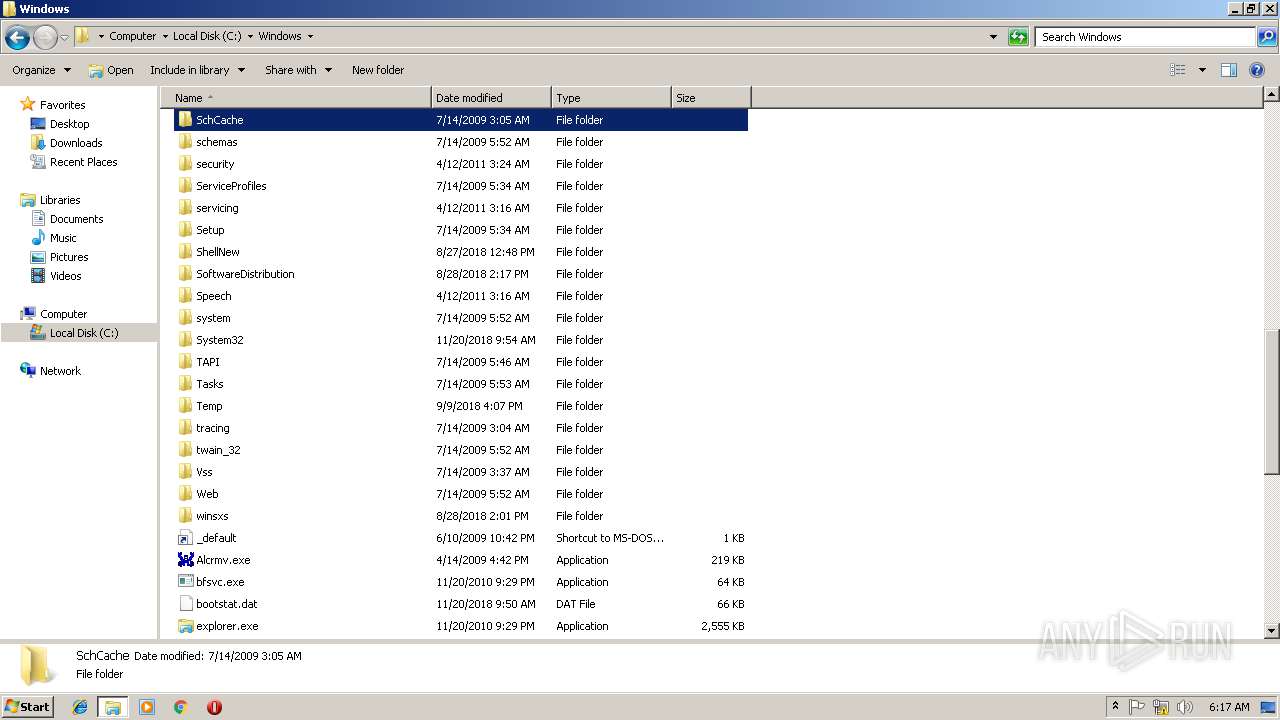The image size is (1280, 720).
Task: Open Downloads in Favorites
Action: [x=76, y=143]
